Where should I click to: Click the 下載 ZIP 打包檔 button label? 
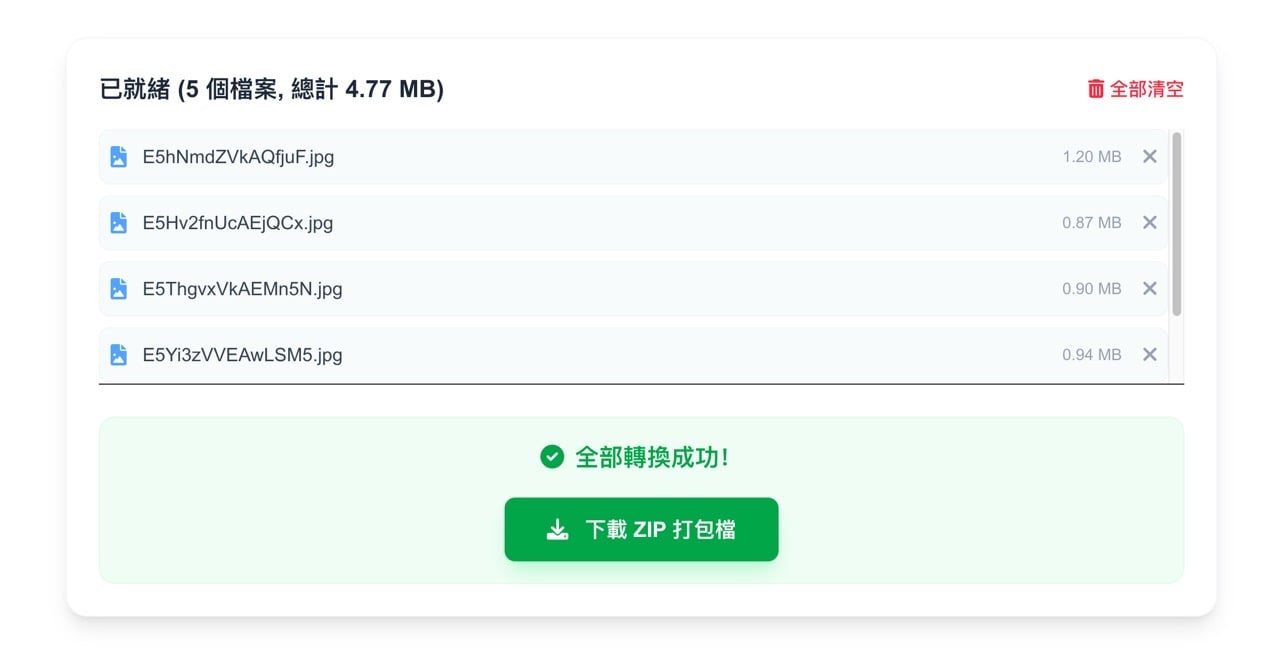660,530
